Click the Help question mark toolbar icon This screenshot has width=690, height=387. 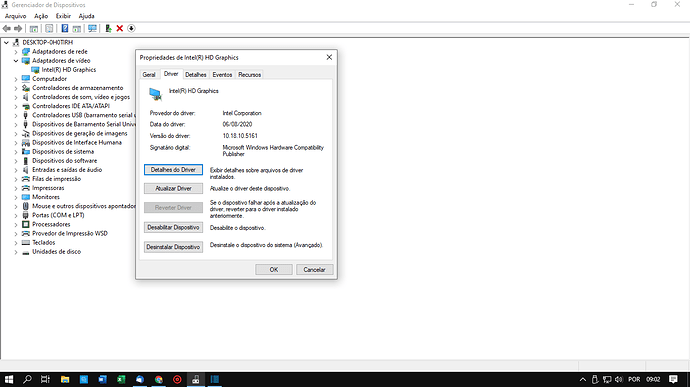tap(65, 29)
